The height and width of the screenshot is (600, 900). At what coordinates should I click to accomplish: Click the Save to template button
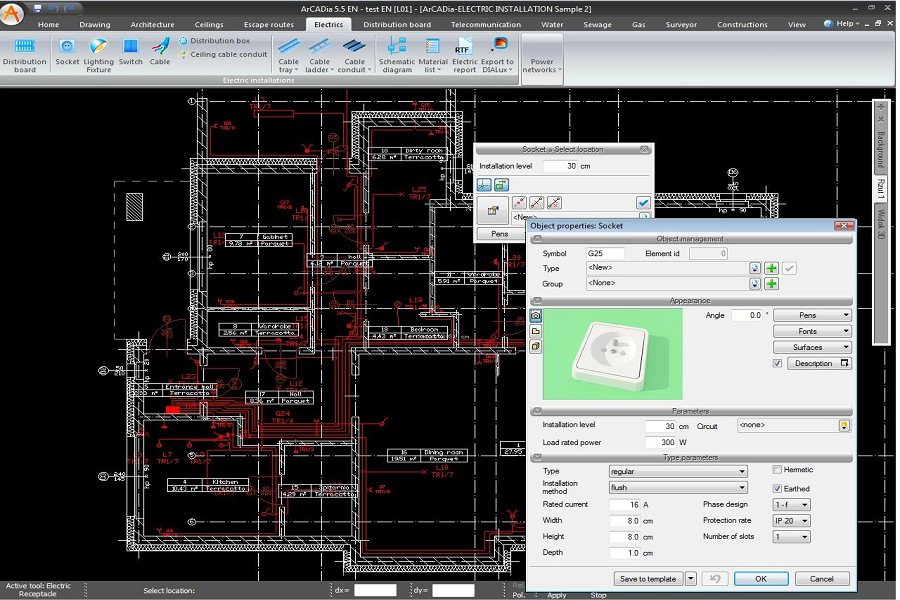(x=647, y=579)
